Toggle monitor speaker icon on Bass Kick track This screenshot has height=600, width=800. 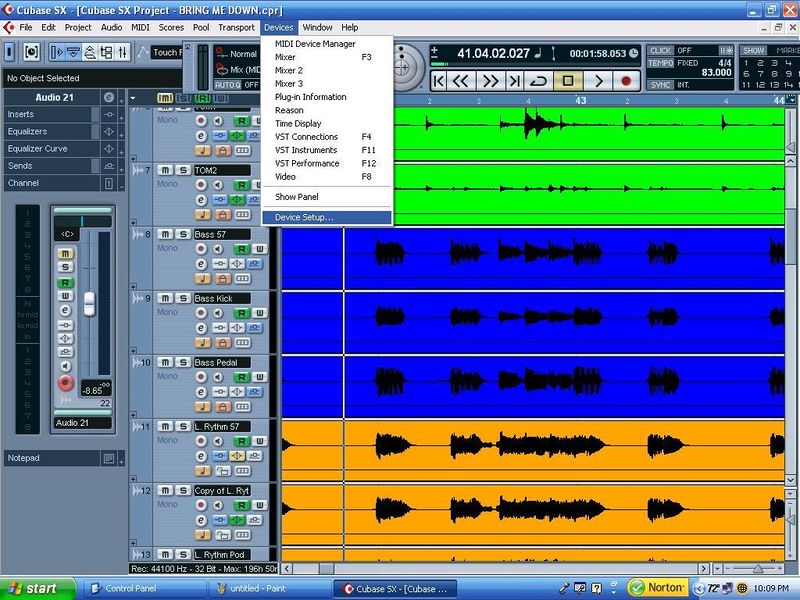tap(218, 313)
